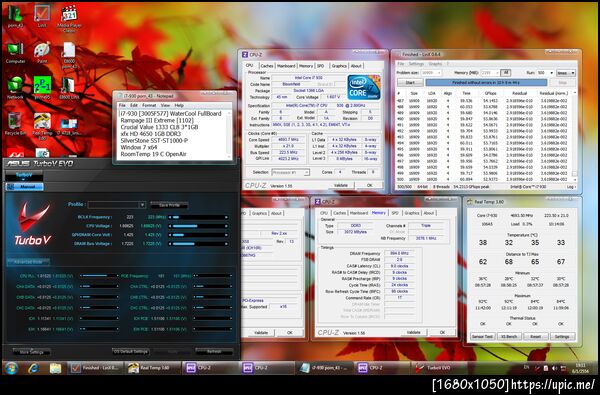Viewport: 600px width, 395px height.
Task: Select row 487 in the LinX results table
Action: pyautogui.click(x=483, y=101)
